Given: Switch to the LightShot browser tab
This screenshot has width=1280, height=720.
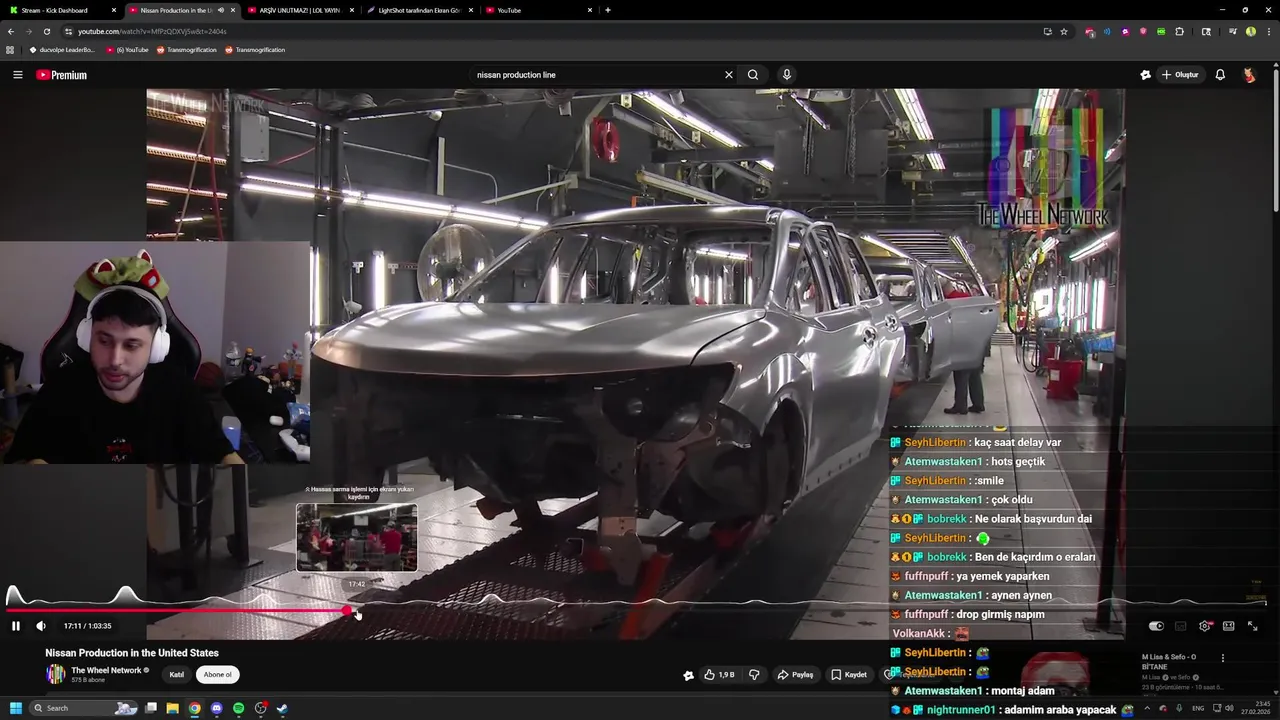Looking at the screenshot, I should pos(418,10).
